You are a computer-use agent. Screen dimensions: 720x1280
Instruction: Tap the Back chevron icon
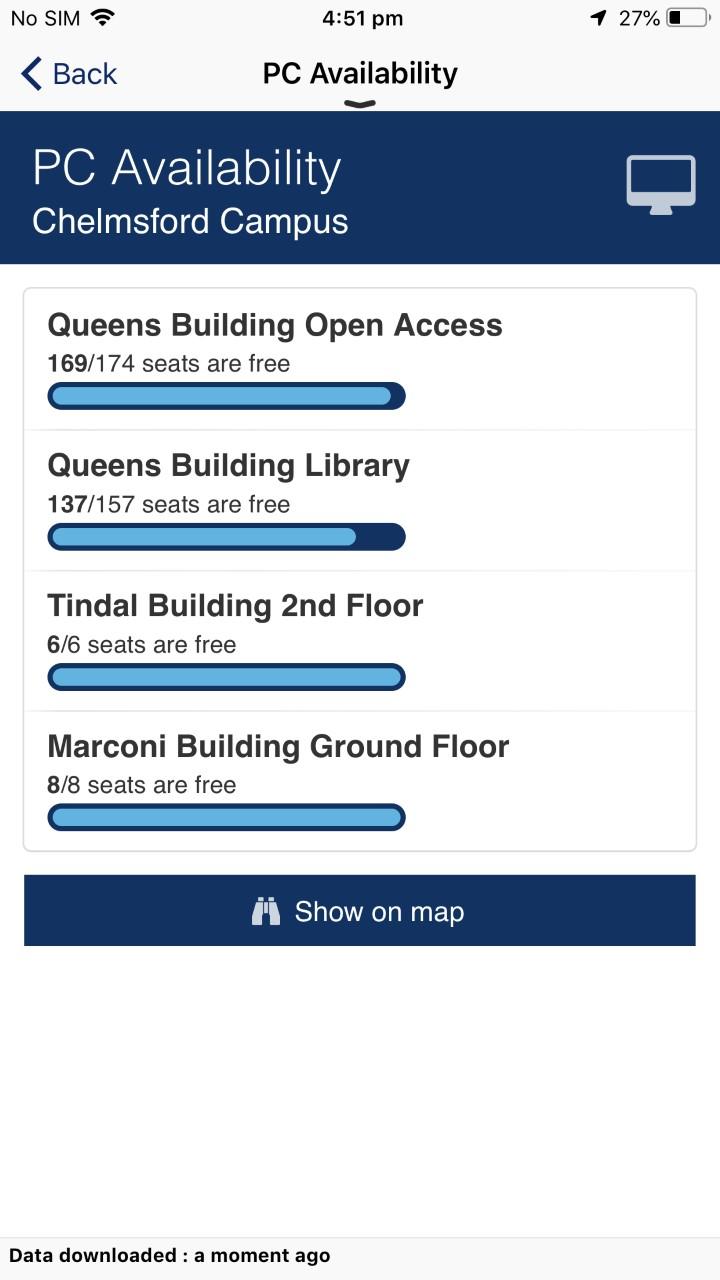(32, 74)
